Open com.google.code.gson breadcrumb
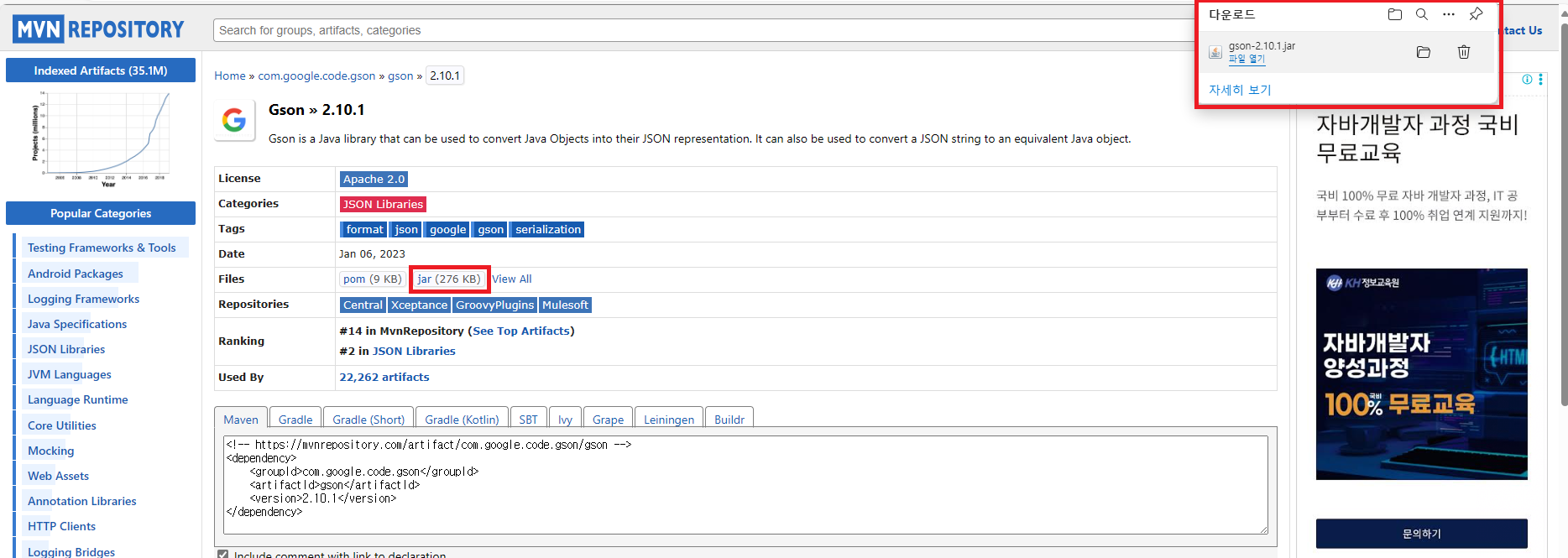 pyautogui.click(x=316, y=76)
